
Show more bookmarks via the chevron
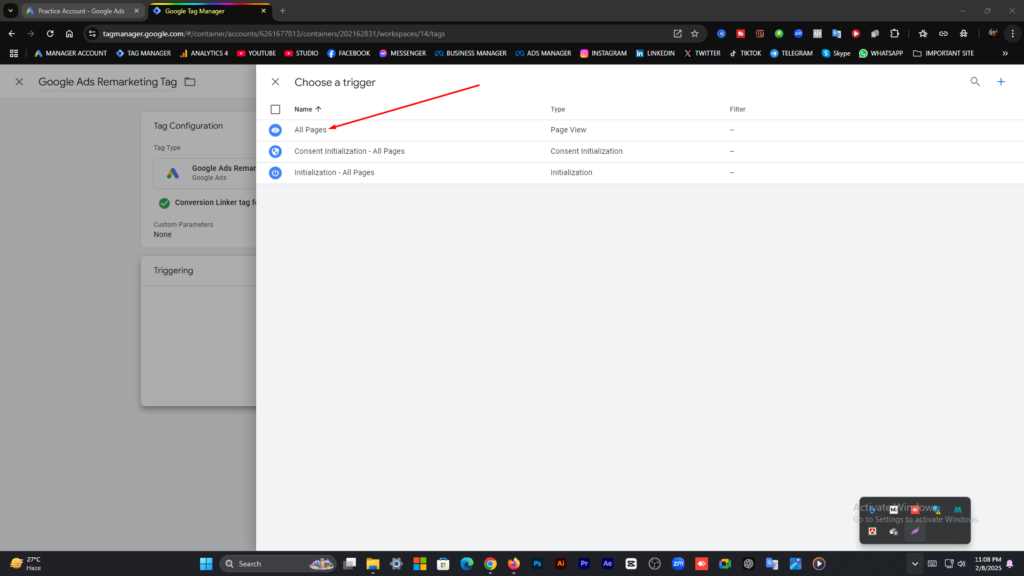point(1005,54)
